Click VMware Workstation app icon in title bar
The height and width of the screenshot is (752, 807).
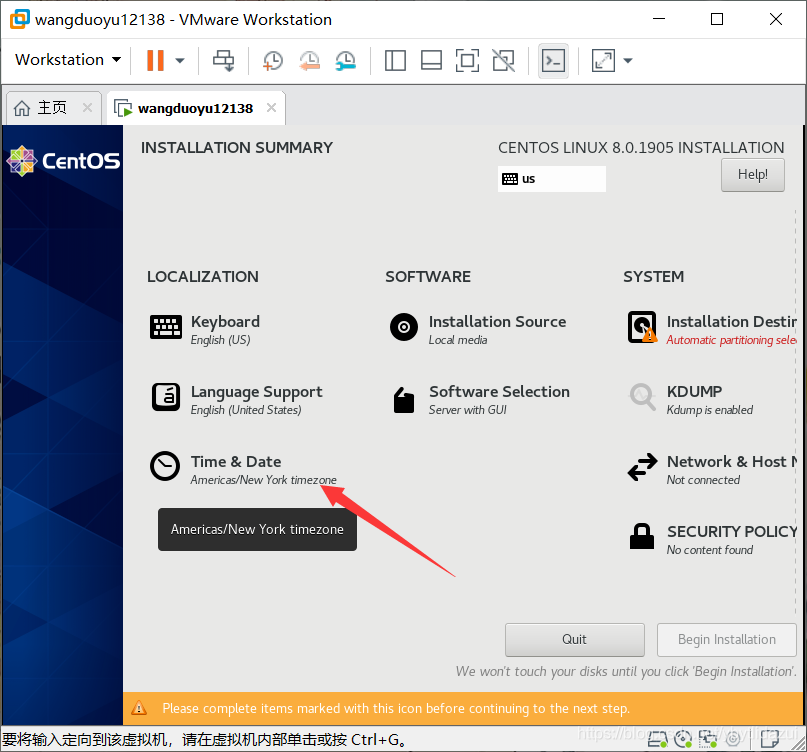[x=20, y=19]
